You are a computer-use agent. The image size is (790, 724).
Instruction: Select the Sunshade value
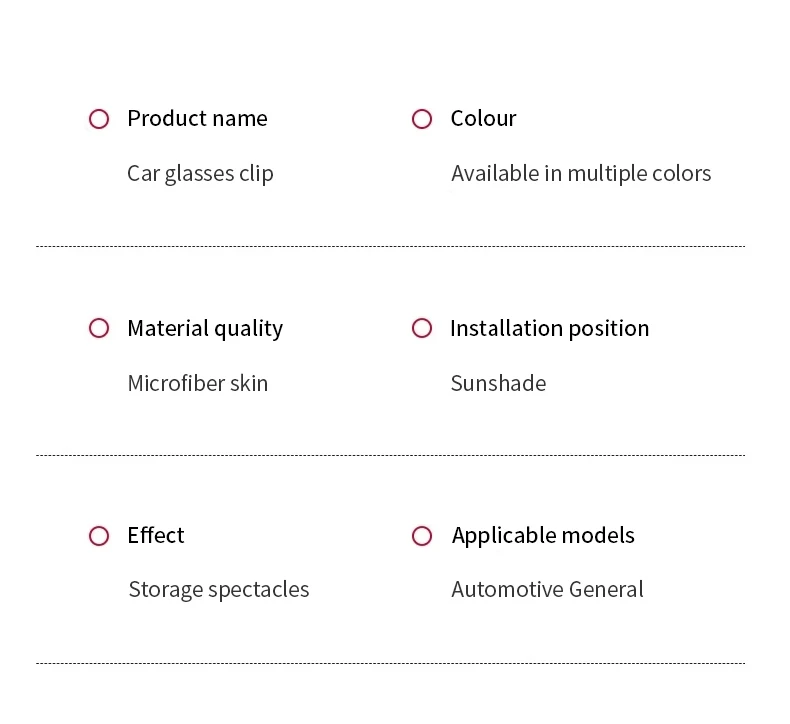(x=498, y=383)
